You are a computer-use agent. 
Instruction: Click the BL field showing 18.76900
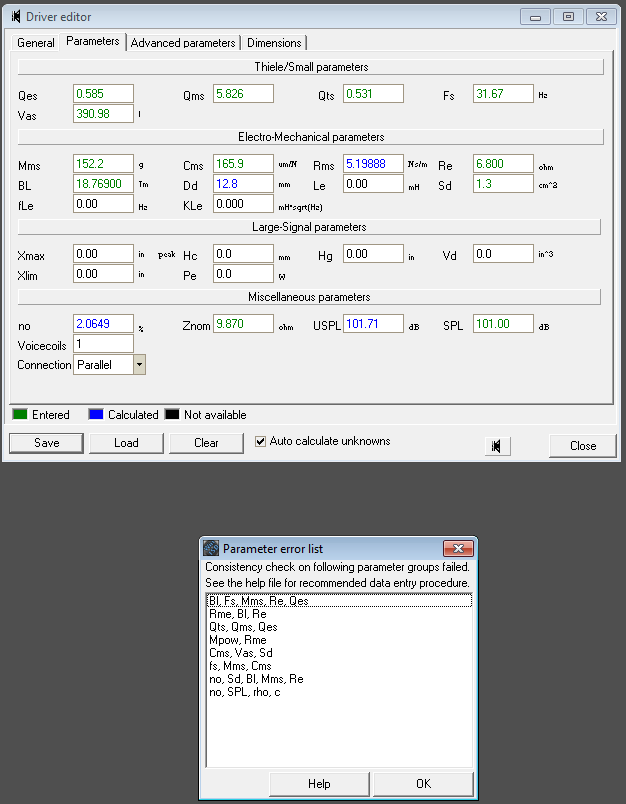pos(103,184)
